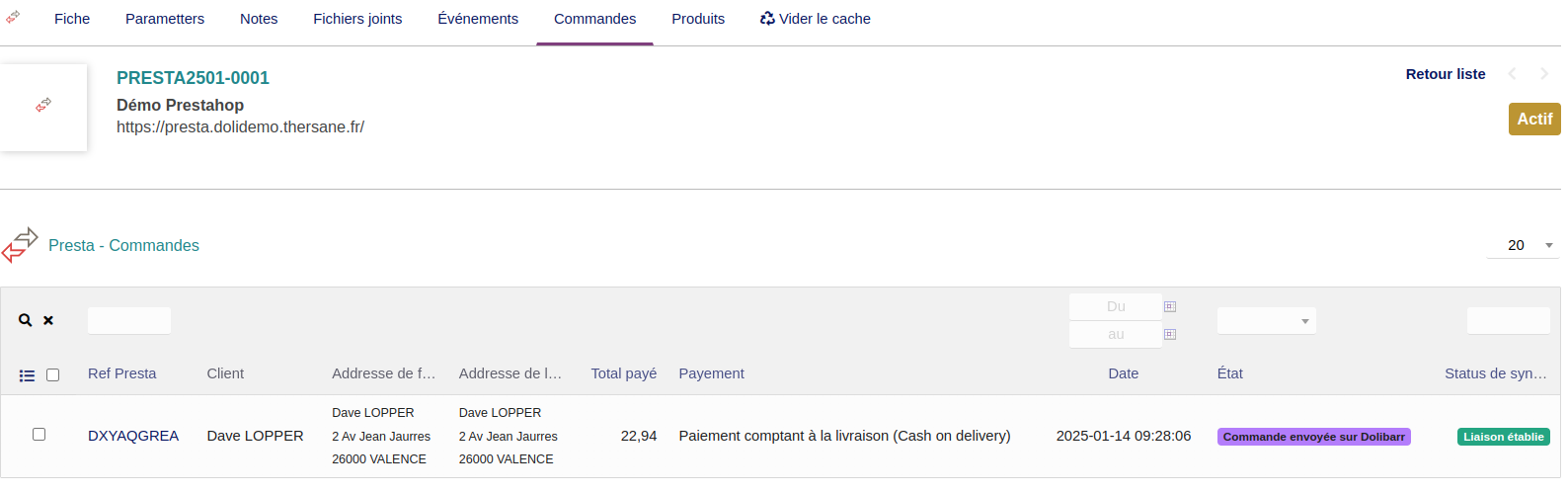Click the Retour liste link
This screenshot has width=1568, height=494.
1446,74
